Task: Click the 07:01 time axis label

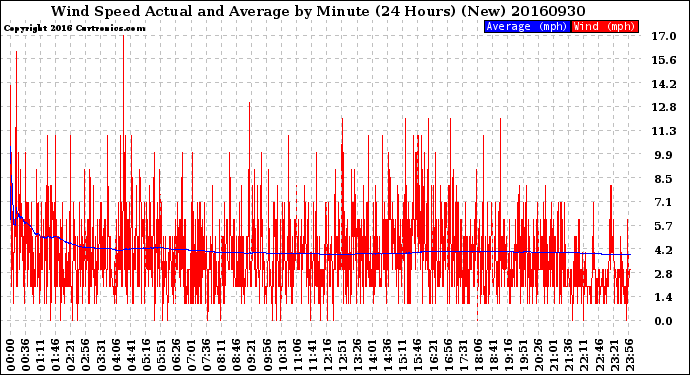Action: tap(191, 355)
